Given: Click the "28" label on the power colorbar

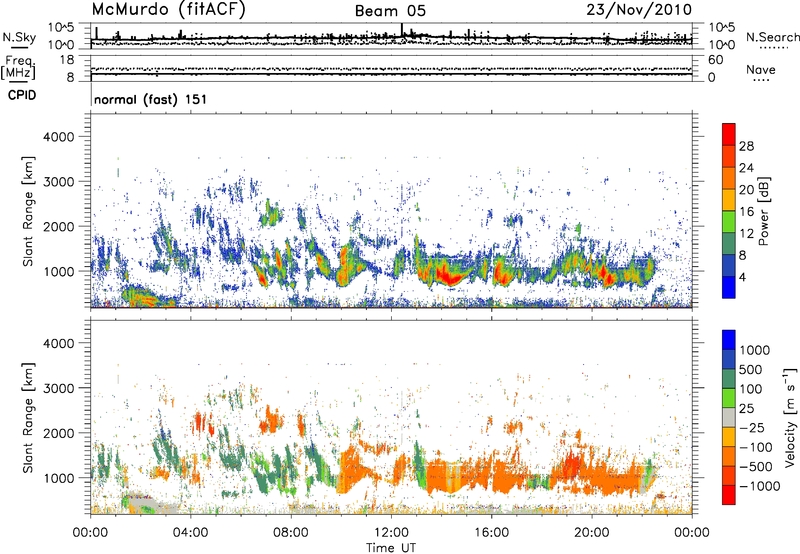Looking at the screenshot, I should 746,146.
